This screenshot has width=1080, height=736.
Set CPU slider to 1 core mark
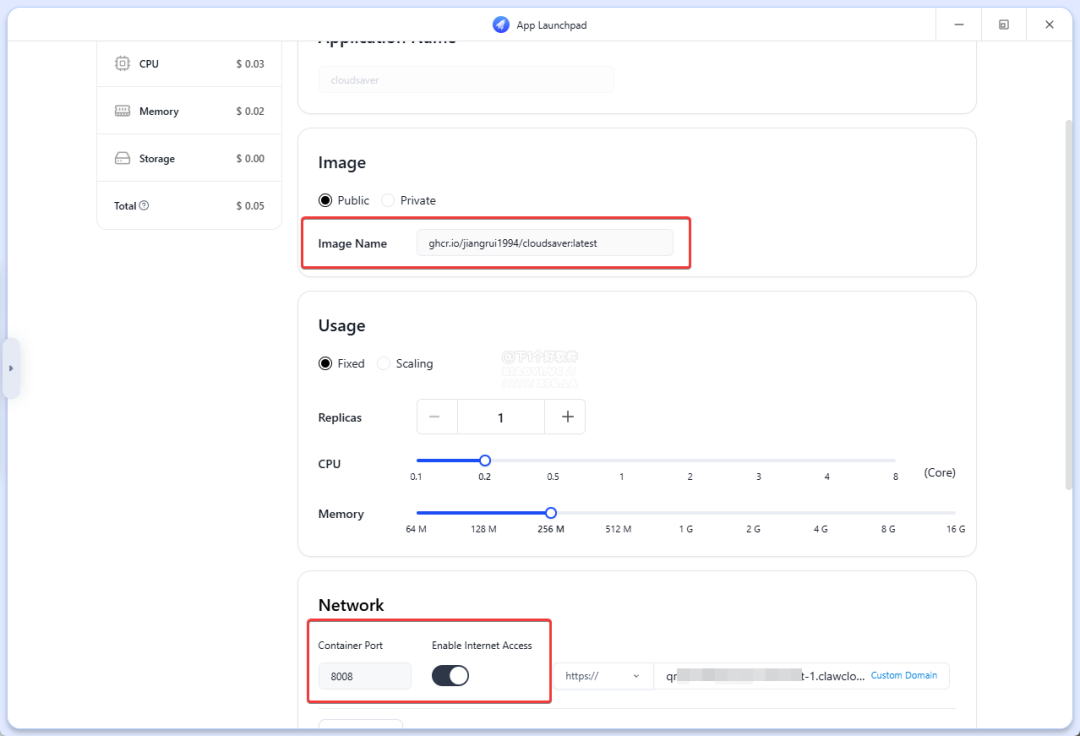tap(621, 461)
